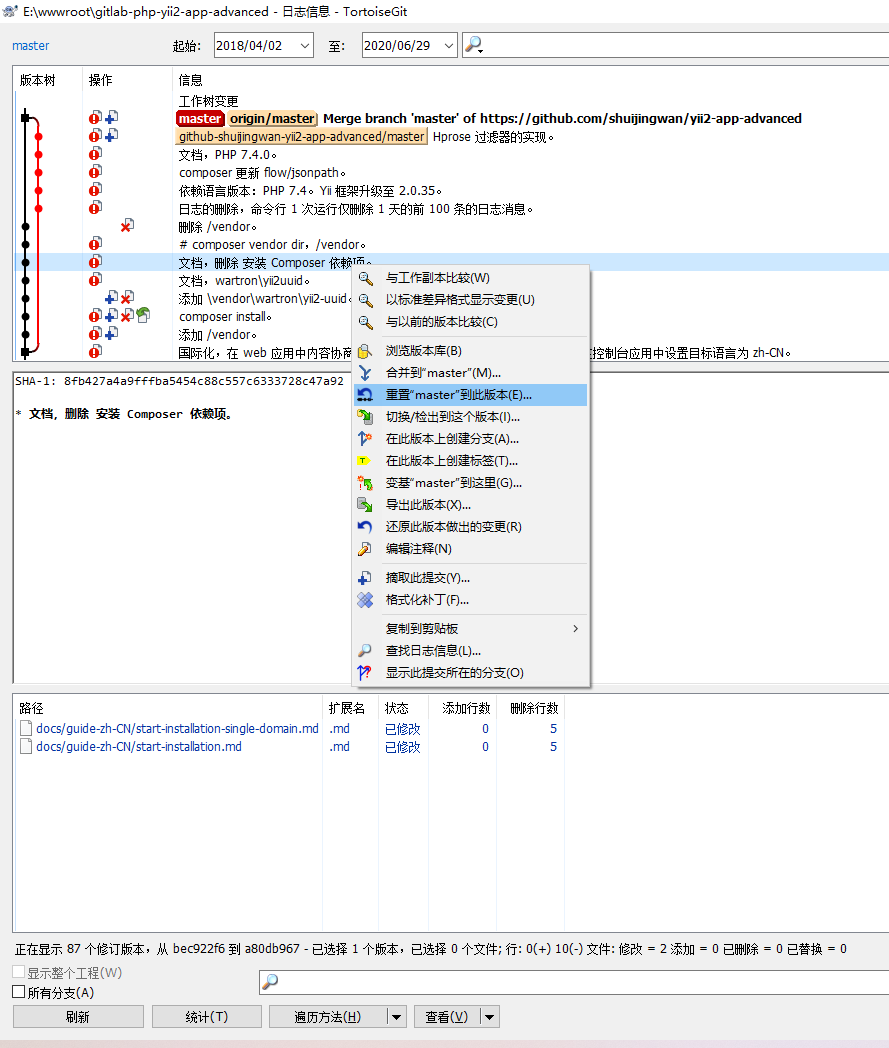
Task: Click the reset "master" to this version icon
Action: (365, 395)
